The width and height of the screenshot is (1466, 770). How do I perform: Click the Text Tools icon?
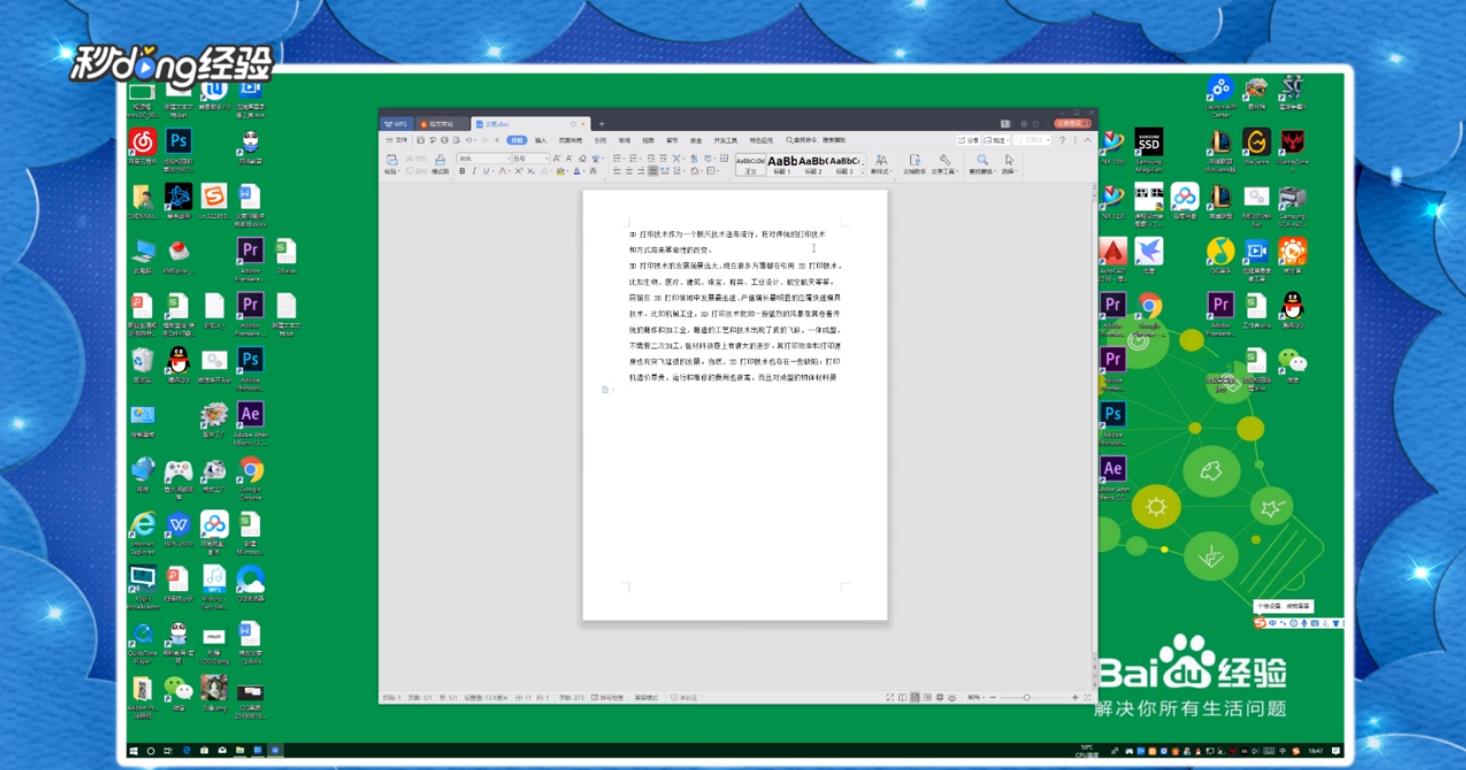tap(945, 160)
